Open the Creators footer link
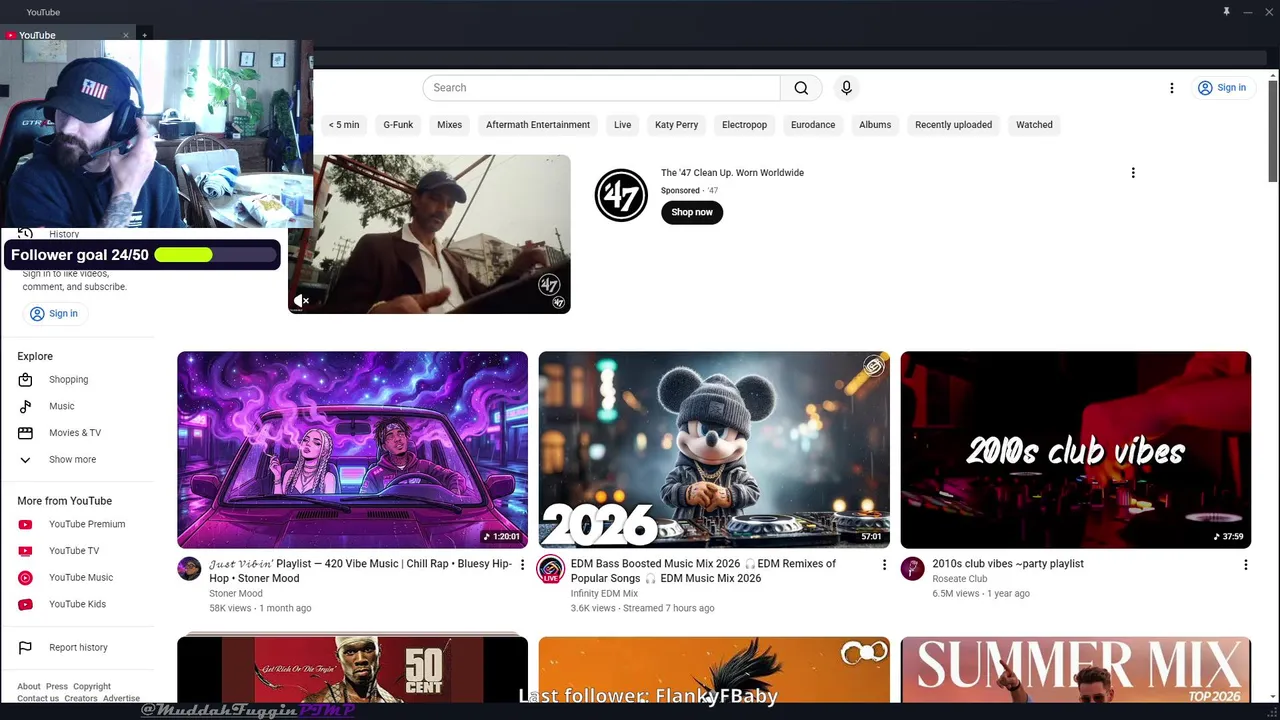1280x720 pixels. click(81, 699)
